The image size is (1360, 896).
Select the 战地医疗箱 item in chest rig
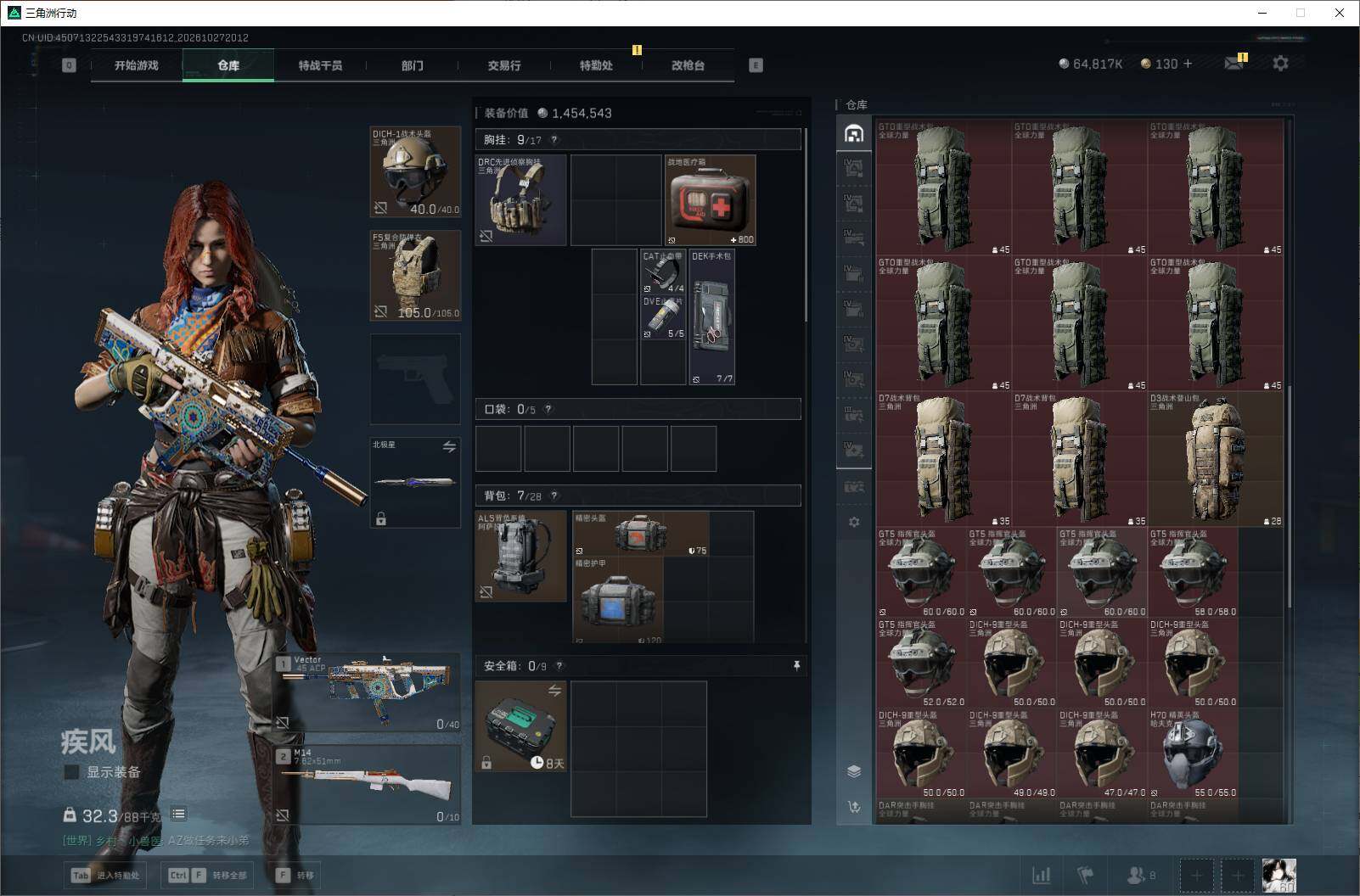tap(711, 200)
